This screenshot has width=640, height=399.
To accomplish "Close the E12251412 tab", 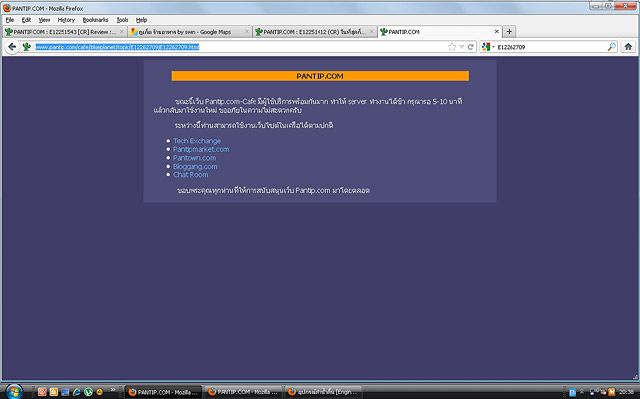I will [371, 31].
